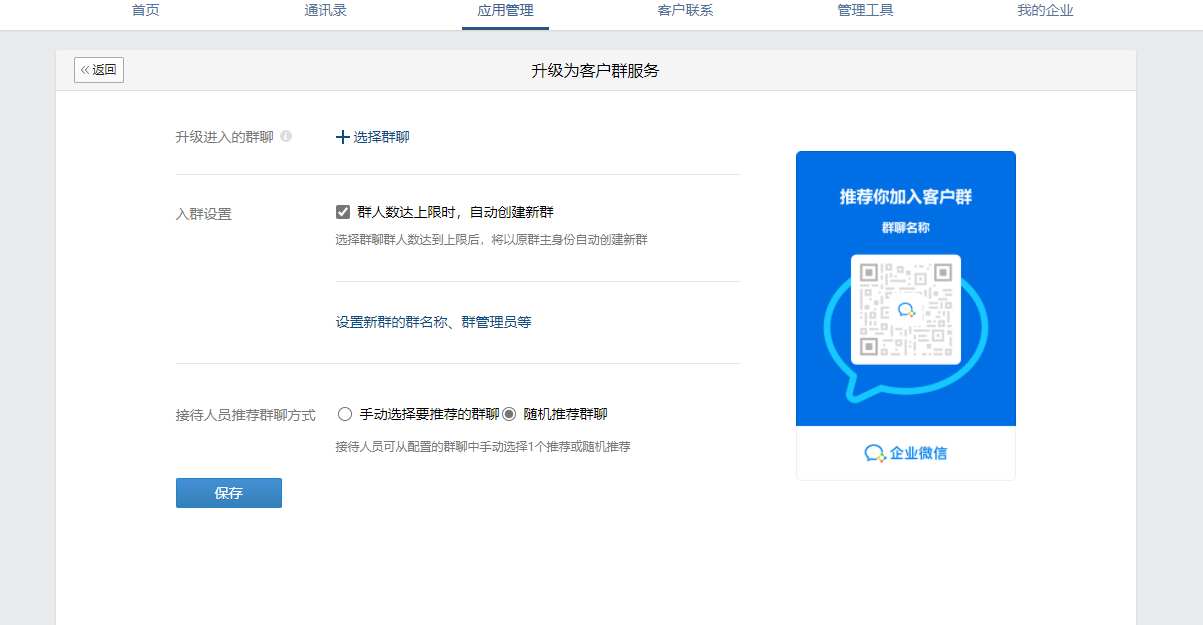
Task: Click the 企业微信 logo under the preview card
Action: (905, 453)
